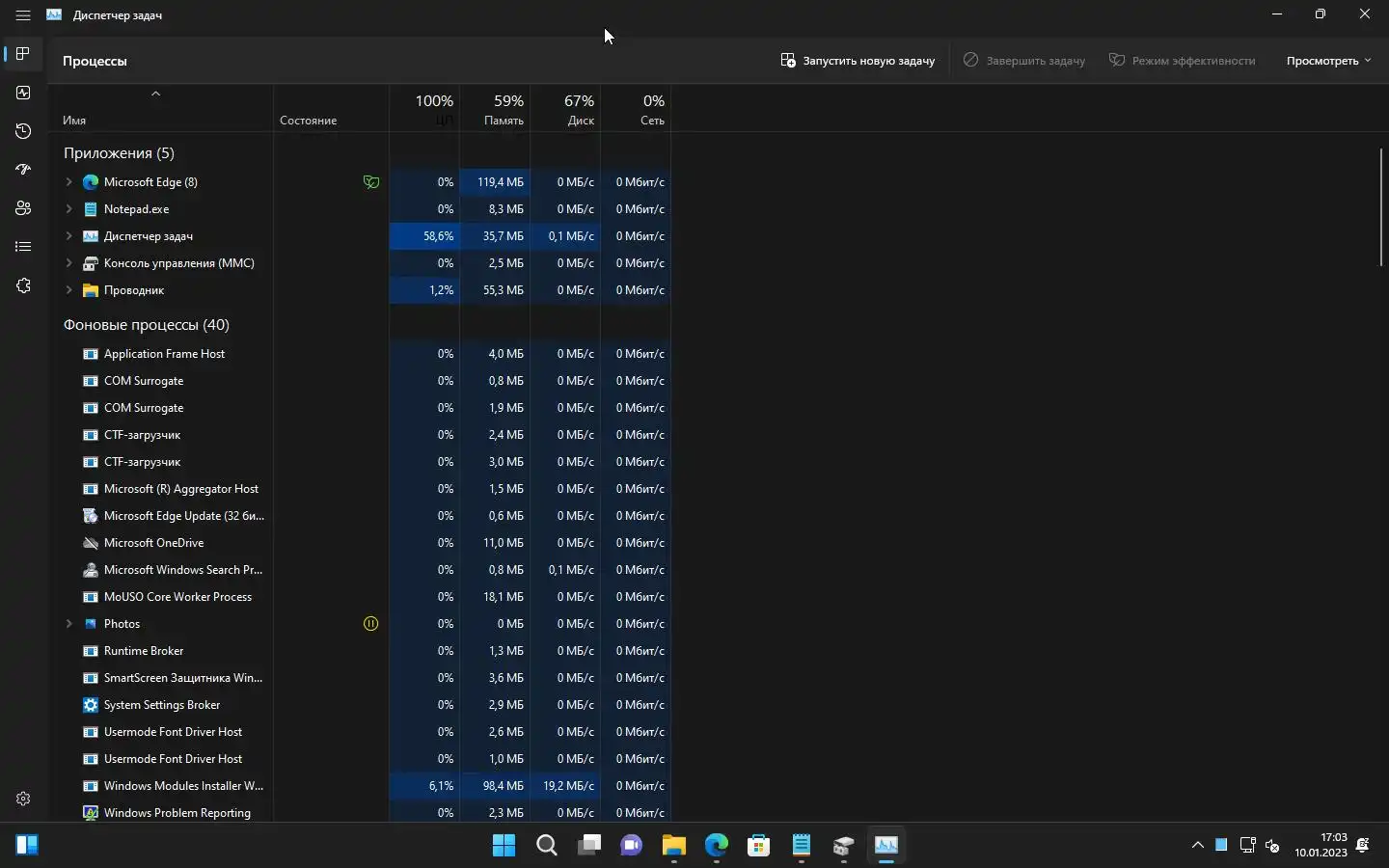
Task: Sort by Сеть 0% column header
Action: point(636,108)
